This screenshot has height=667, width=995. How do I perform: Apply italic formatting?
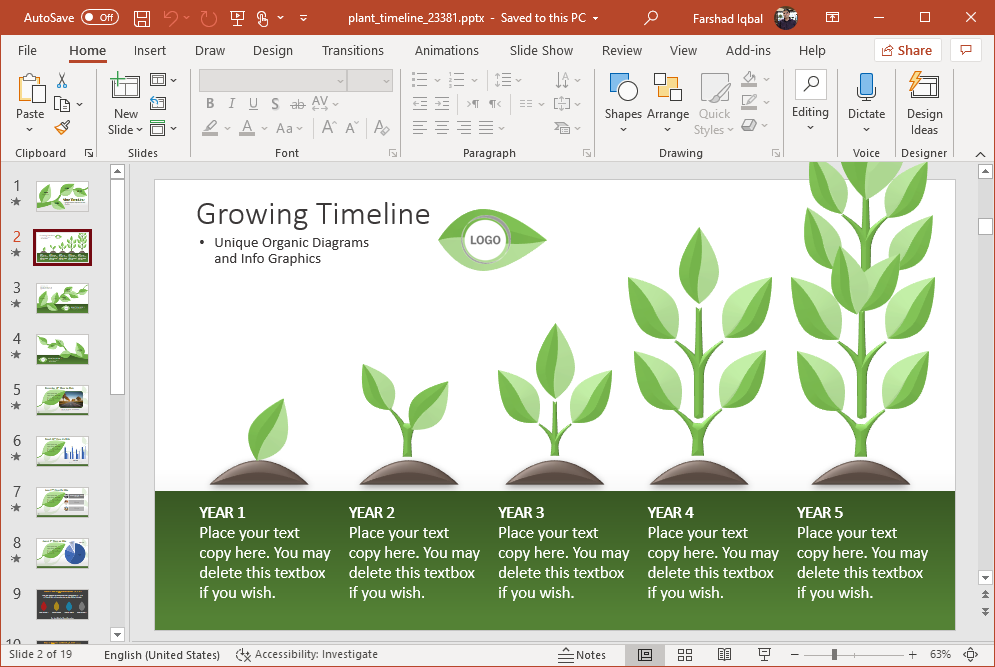(x=231, y=103)
